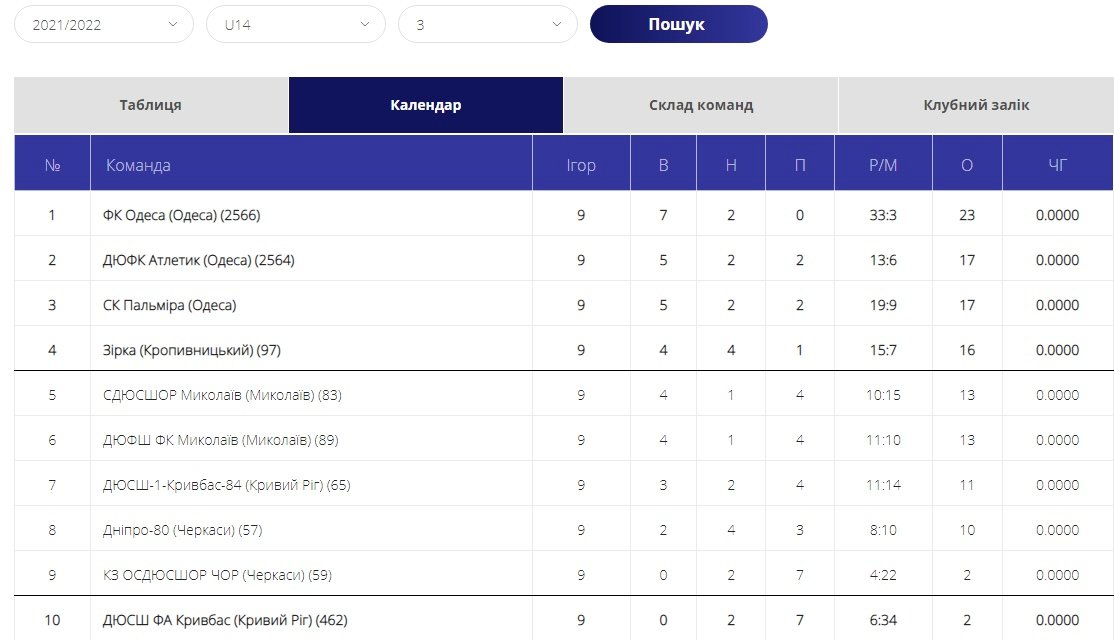The image size is (1114, 640).
Task: Open the Склад команд tab
Action: 700,105
